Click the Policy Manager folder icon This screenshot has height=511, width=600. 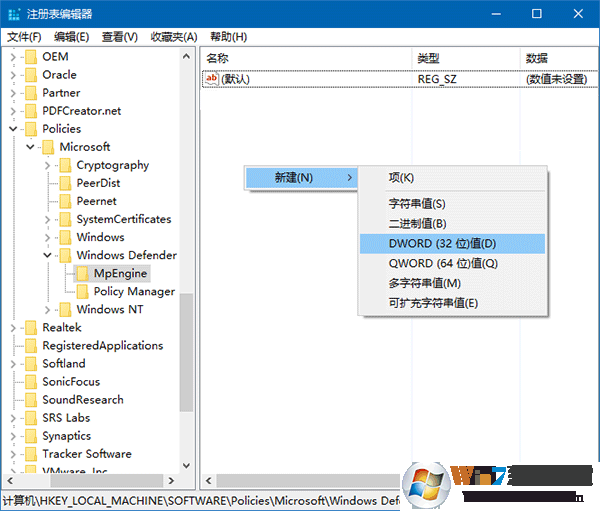click(x=83, y=292)
